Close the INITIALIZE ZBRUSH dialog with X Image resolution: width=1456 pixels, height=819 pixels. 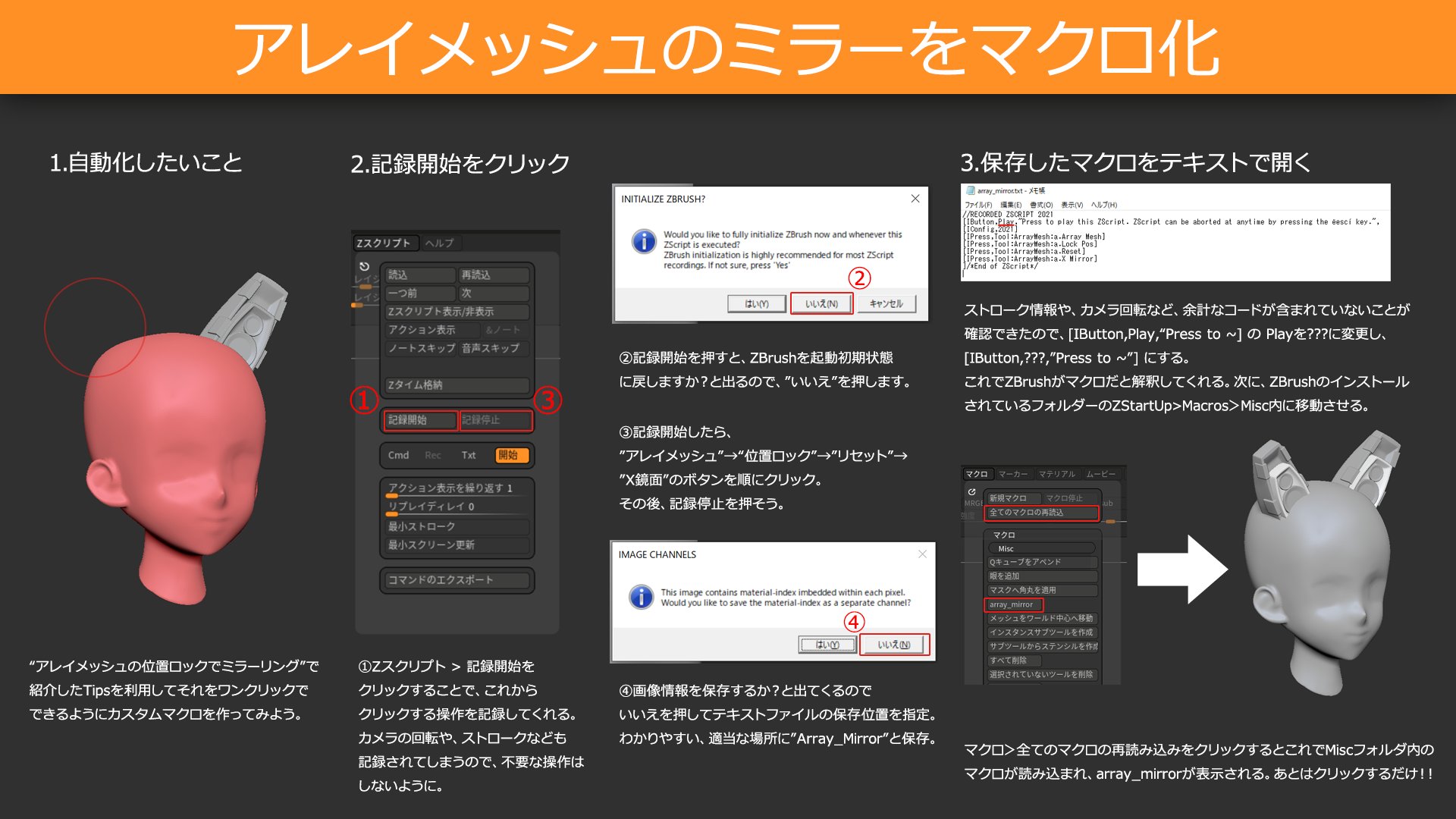click(915, 199)
